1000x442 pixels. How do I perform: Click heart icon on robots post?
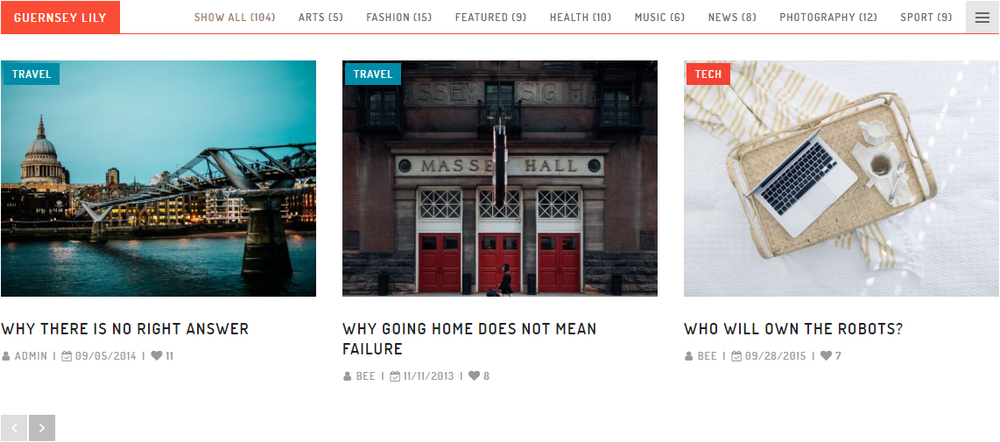coord(826,356)
